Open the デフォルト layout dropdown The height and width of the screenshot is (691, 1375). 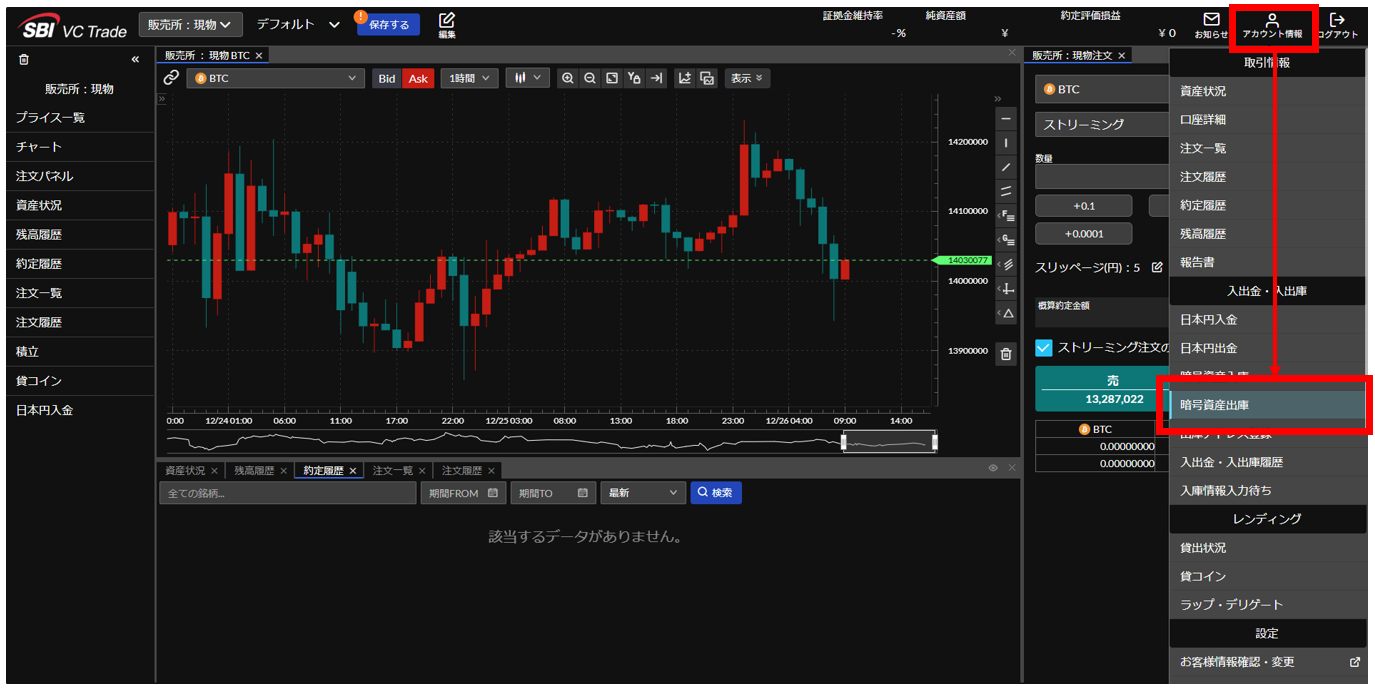pos(298,24)
